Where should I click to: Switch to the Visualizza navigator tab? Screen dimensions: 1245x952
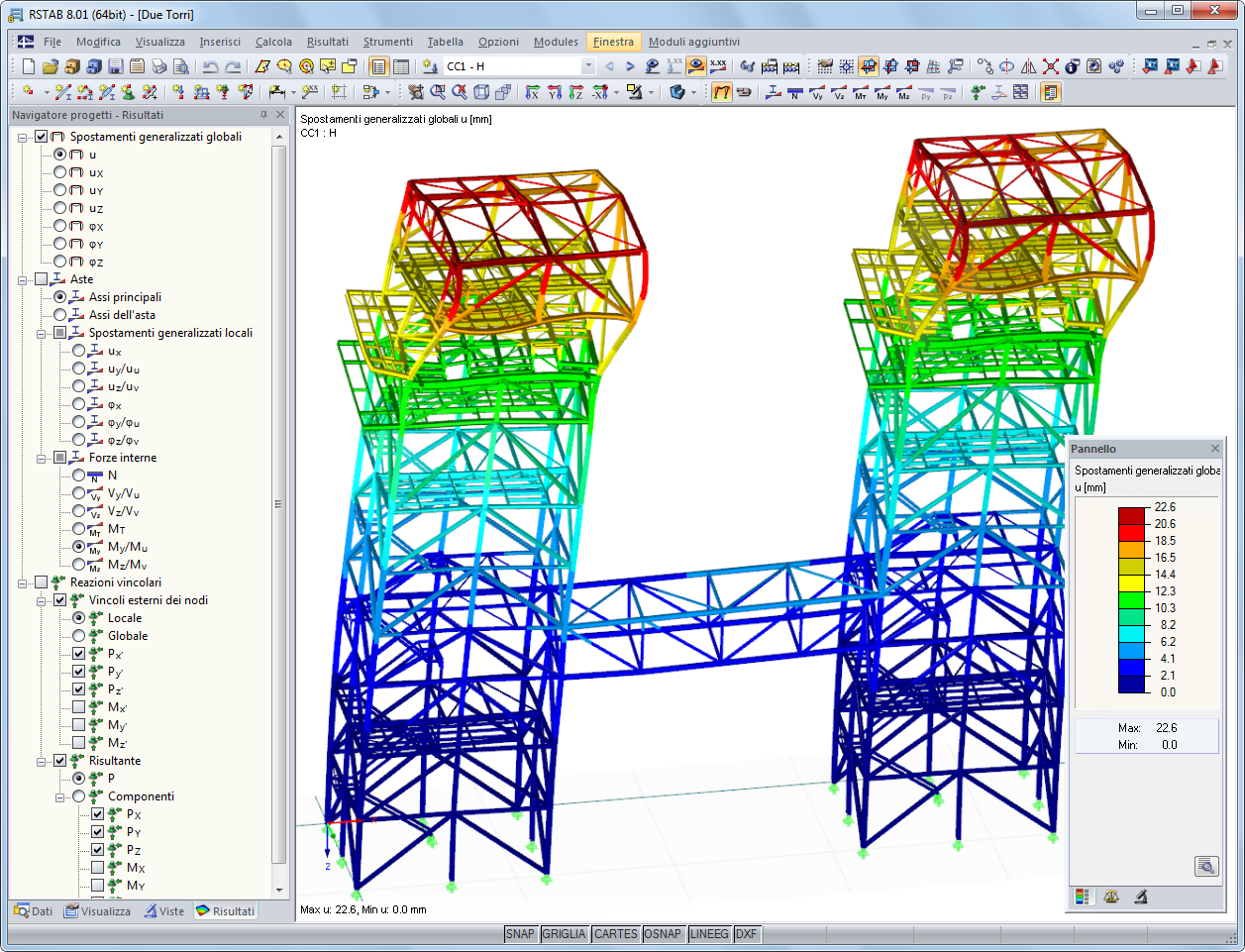click(97, 911)
